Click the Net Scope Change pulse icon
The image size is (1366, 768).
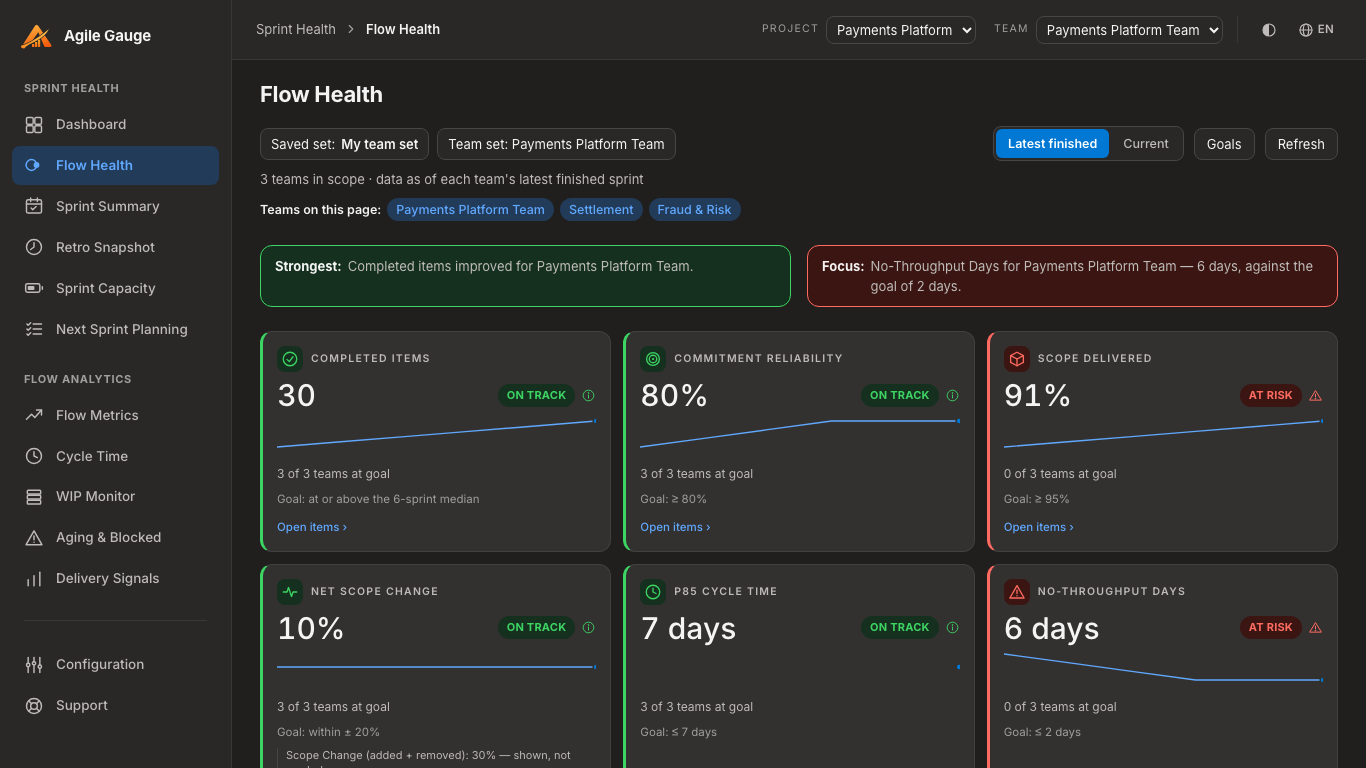point(290,591)
